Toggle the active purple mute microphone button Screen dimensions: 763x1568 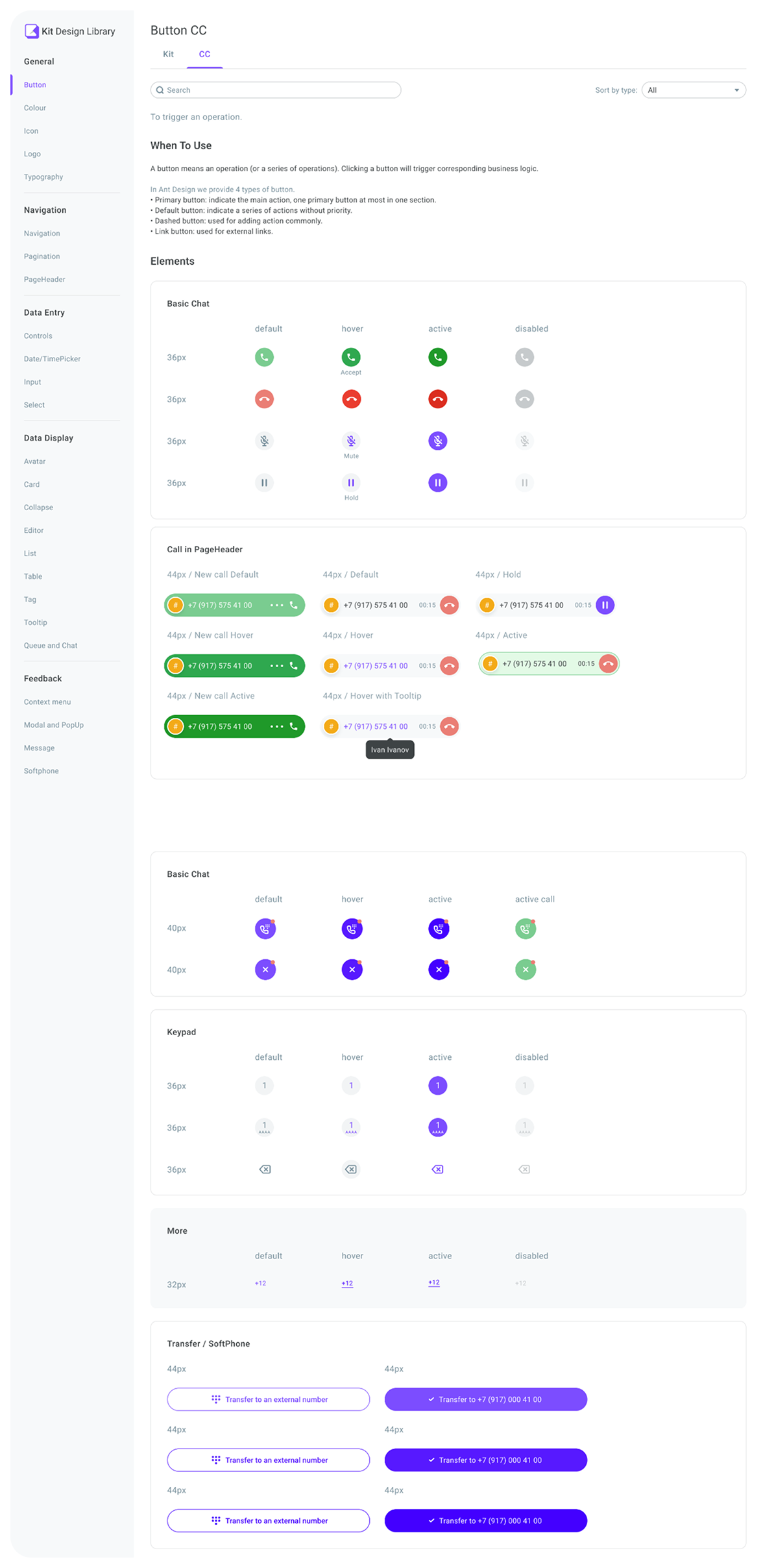coord(438,441)
